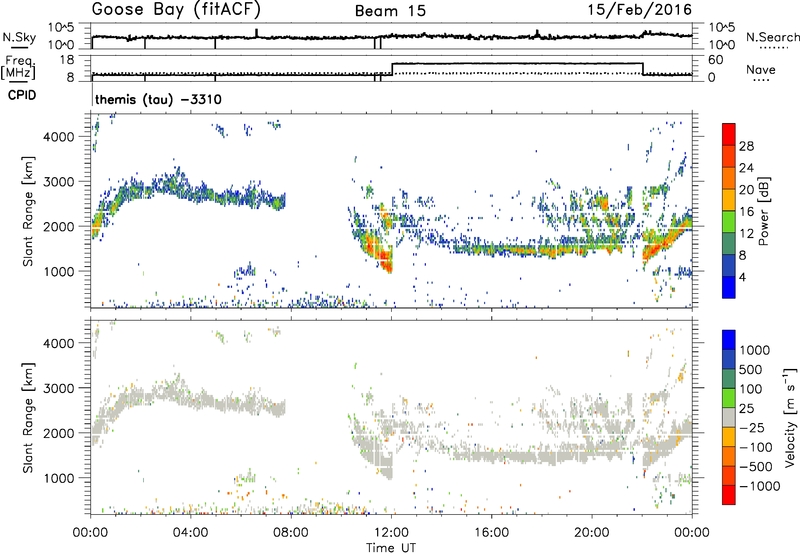Select the 'Time UT' axis title
This screenshot has height=554, width=800.
point(391,548)
